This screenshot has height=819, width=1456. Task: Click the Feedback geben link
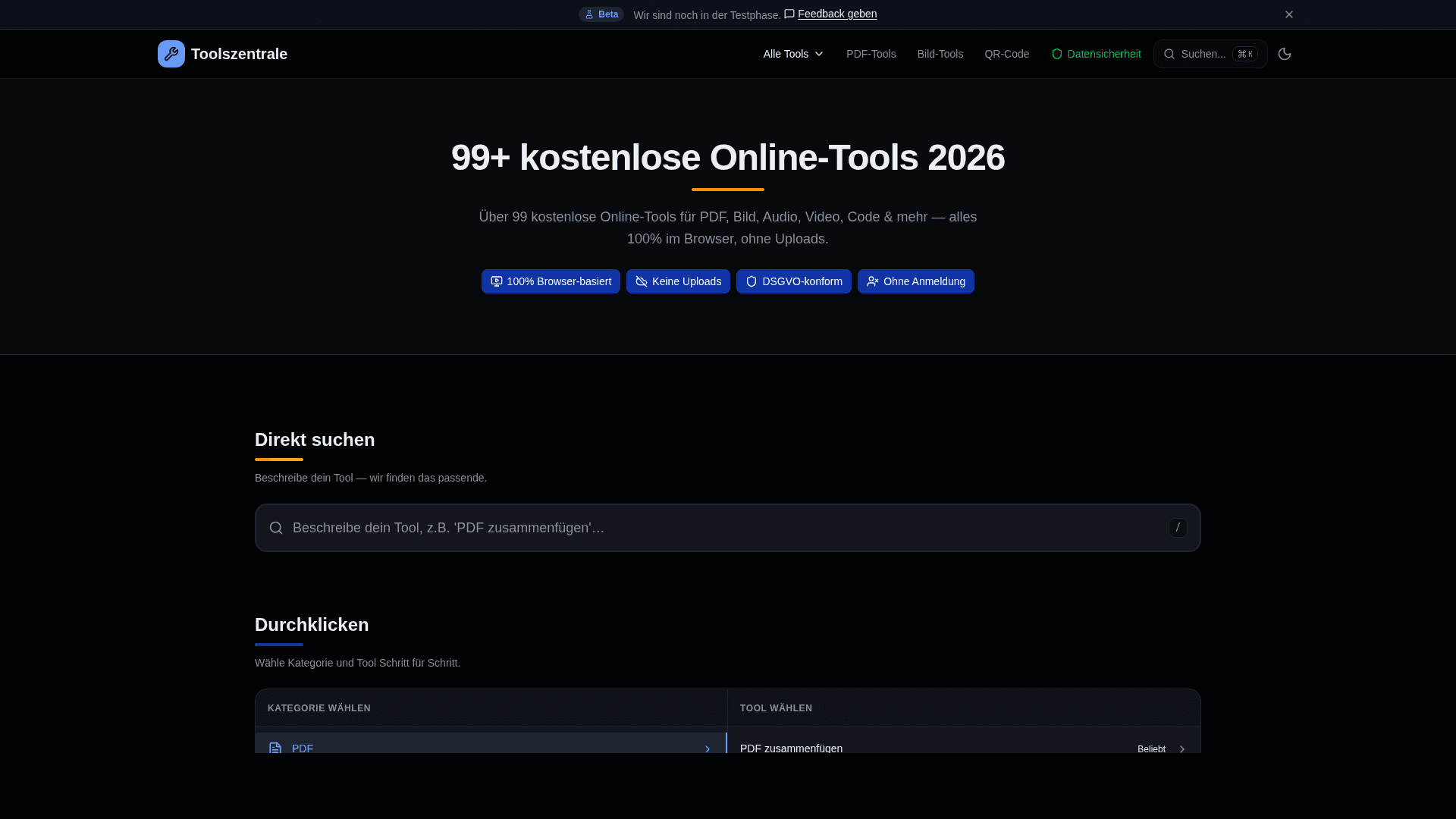[837, 14]
